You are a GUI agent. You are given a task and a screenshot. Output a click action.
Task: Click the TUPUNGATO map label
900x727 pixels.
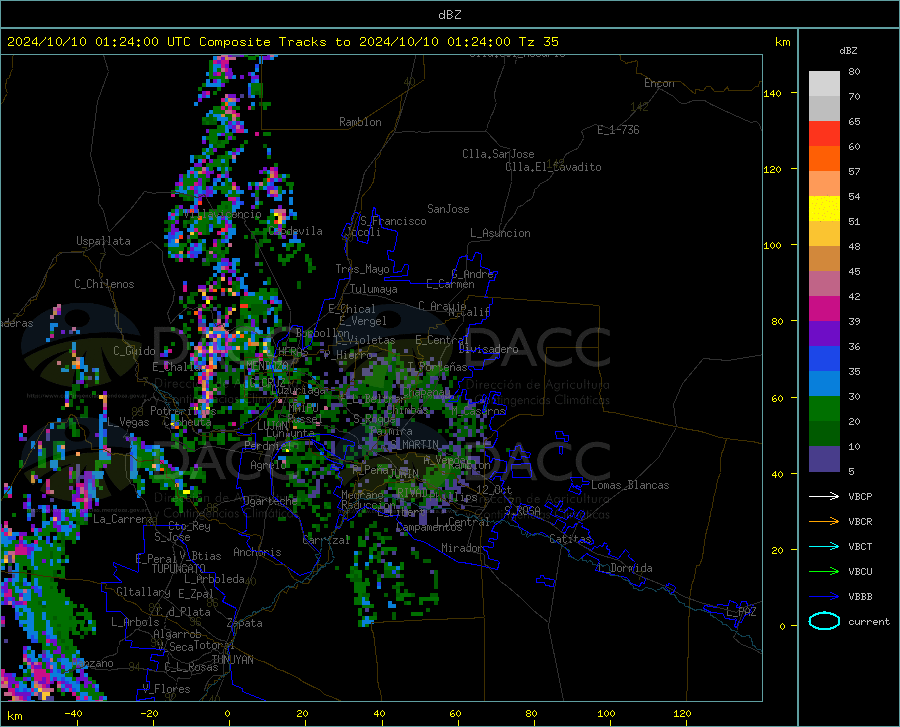[x=179, y=569]
